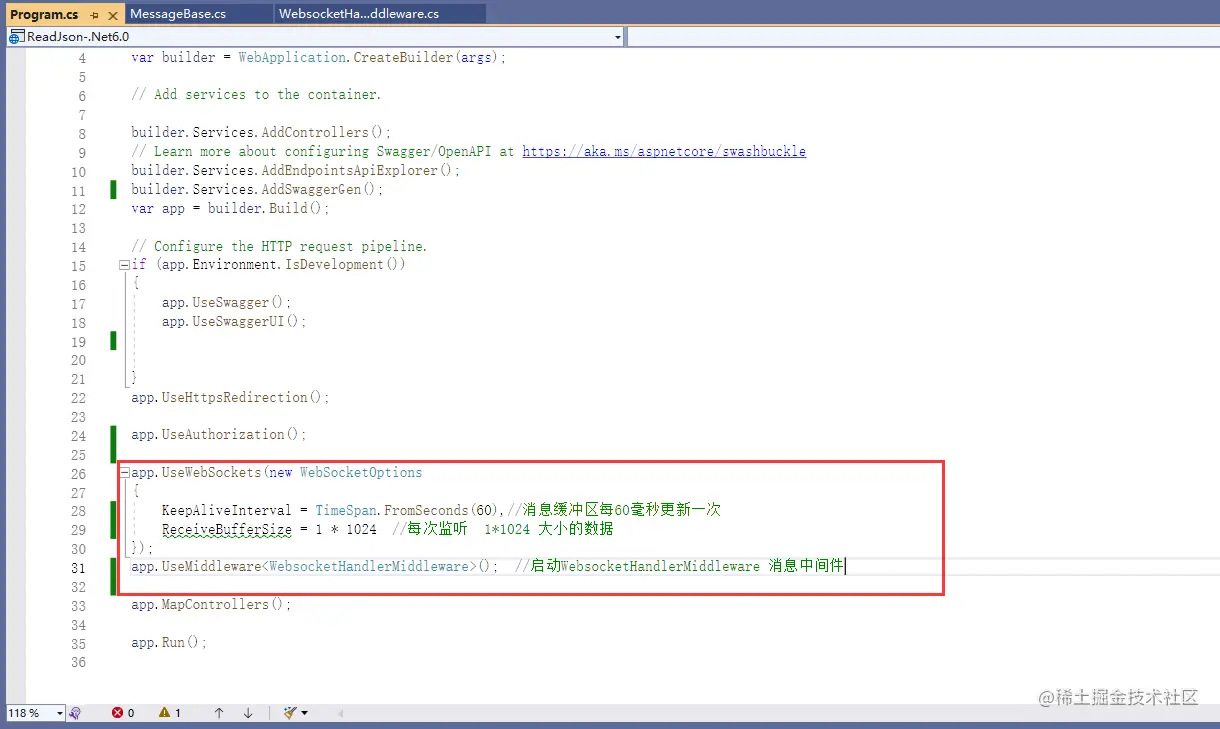Click the app.UseAuthorization() statement
Screen dimensions: 1220x729
click(x=219, y=435)
